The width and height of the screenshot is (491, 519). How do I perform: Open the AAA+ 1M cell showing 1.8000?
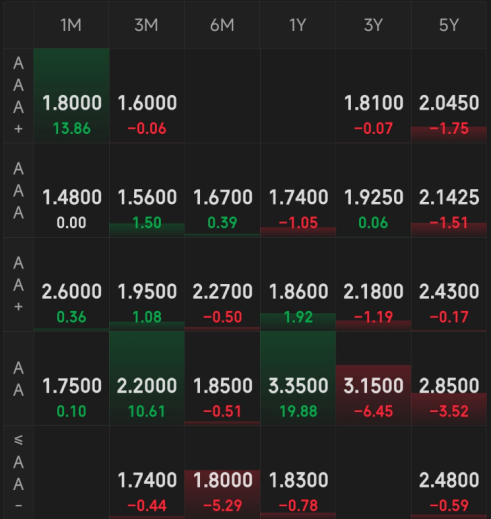pos(71,96)
